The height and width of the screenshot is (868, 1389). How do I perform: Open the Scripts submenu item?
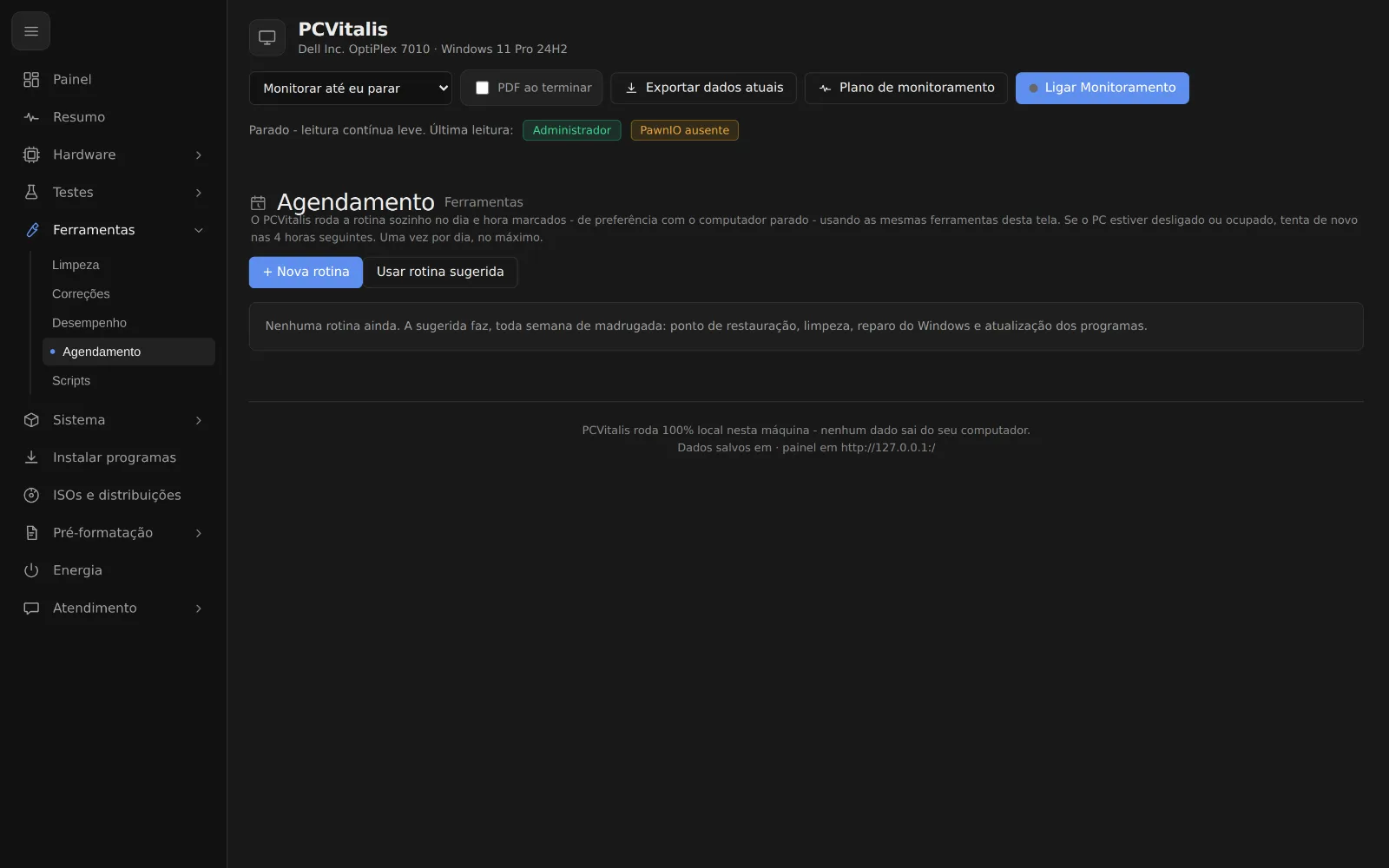[x=128, y=380]
